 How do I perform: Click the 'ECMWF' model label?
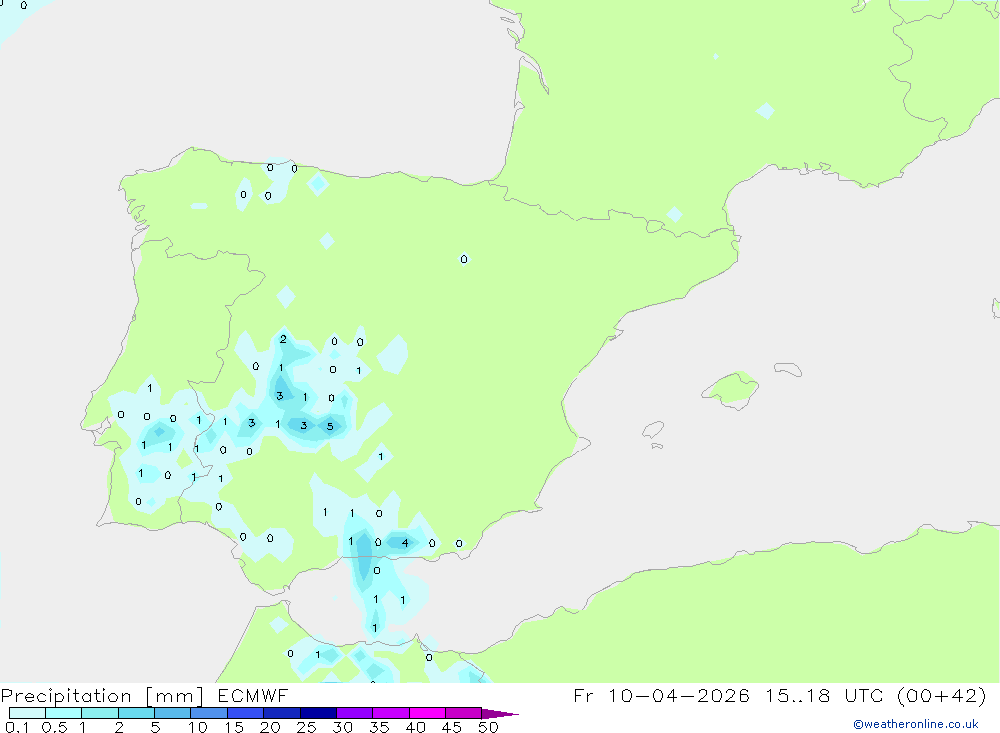click(x=253, y=696)
